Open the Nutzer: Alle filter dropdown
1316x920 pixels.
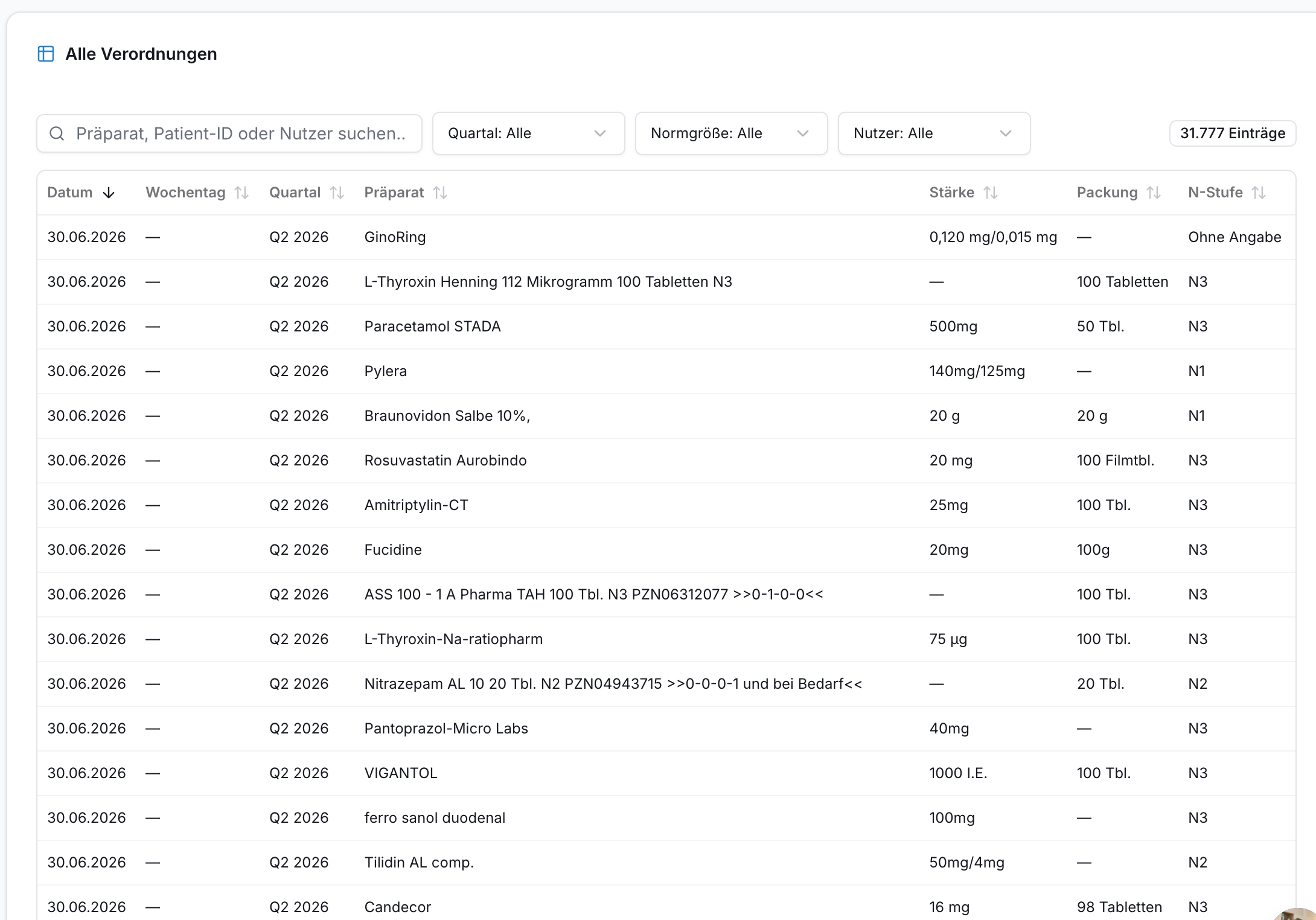934,133
